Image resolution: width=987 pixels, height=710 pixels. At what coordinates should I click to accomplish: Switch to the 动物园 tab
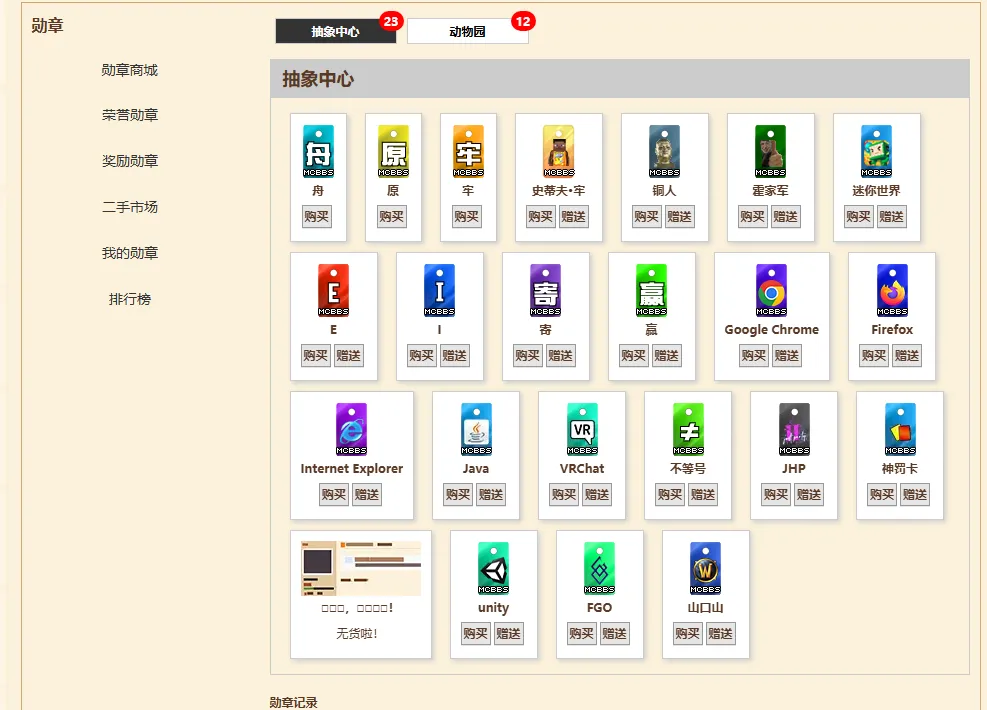click(468, 31)
